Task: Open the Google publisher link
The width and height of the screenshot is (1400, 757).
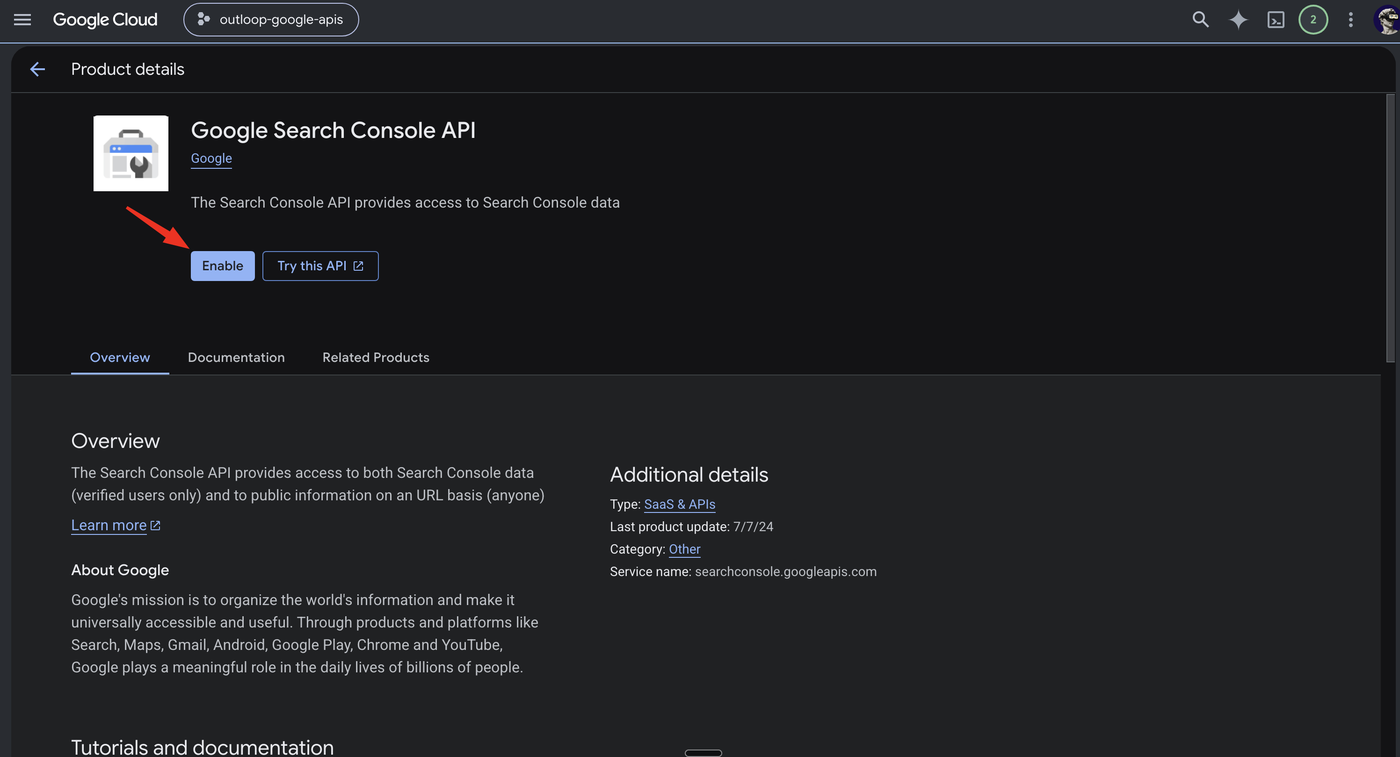Action: (x=211, y=158)
